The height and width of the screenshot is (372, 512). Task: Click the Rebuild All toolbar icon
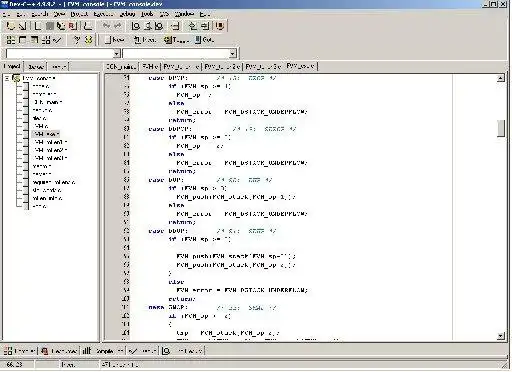(46, 40)
